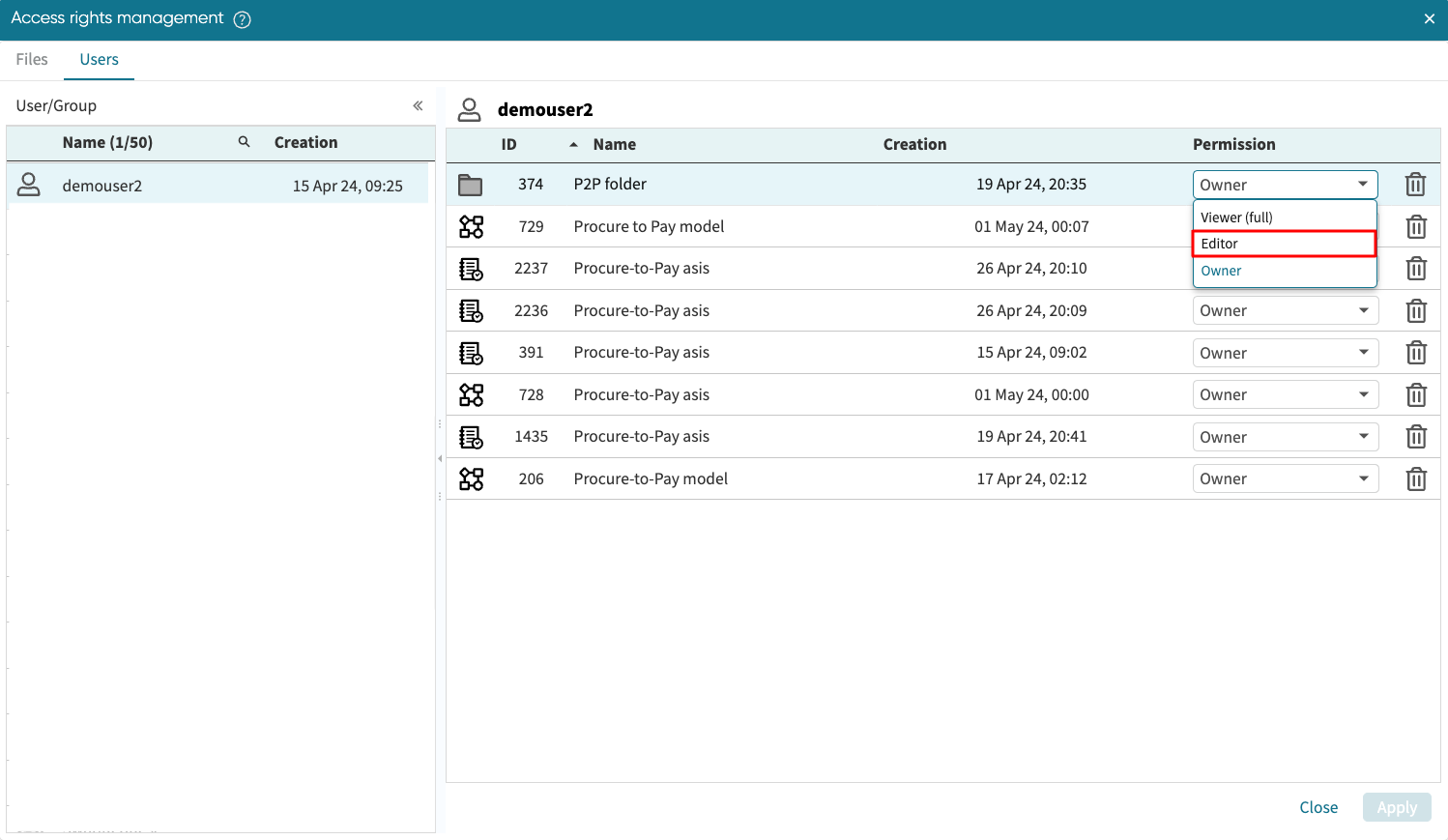Choose Editor from the permission list
Viewport: 1448px width, 840px height.
(x=1284, y=244)
